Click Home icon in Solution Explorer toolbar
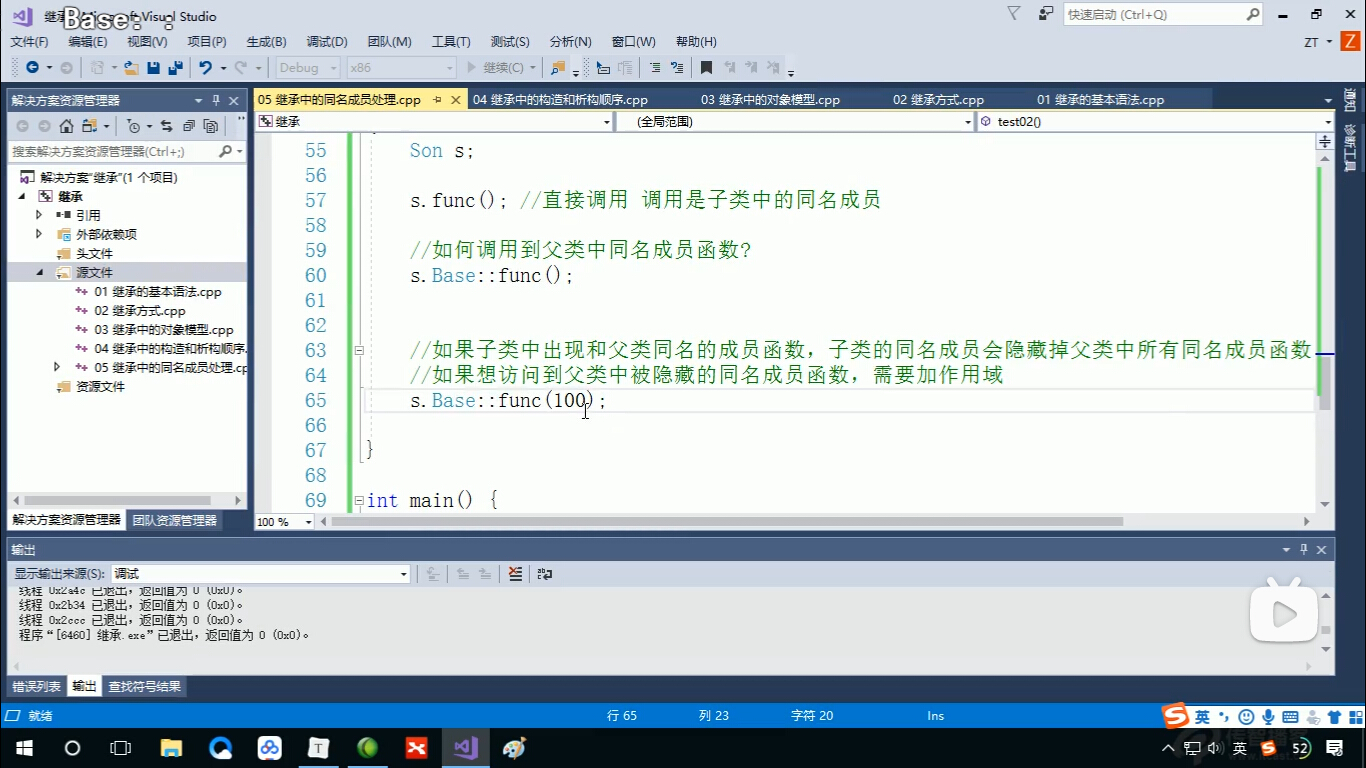The width and height of the screenshot is (1366, 768). pos(66,126)
